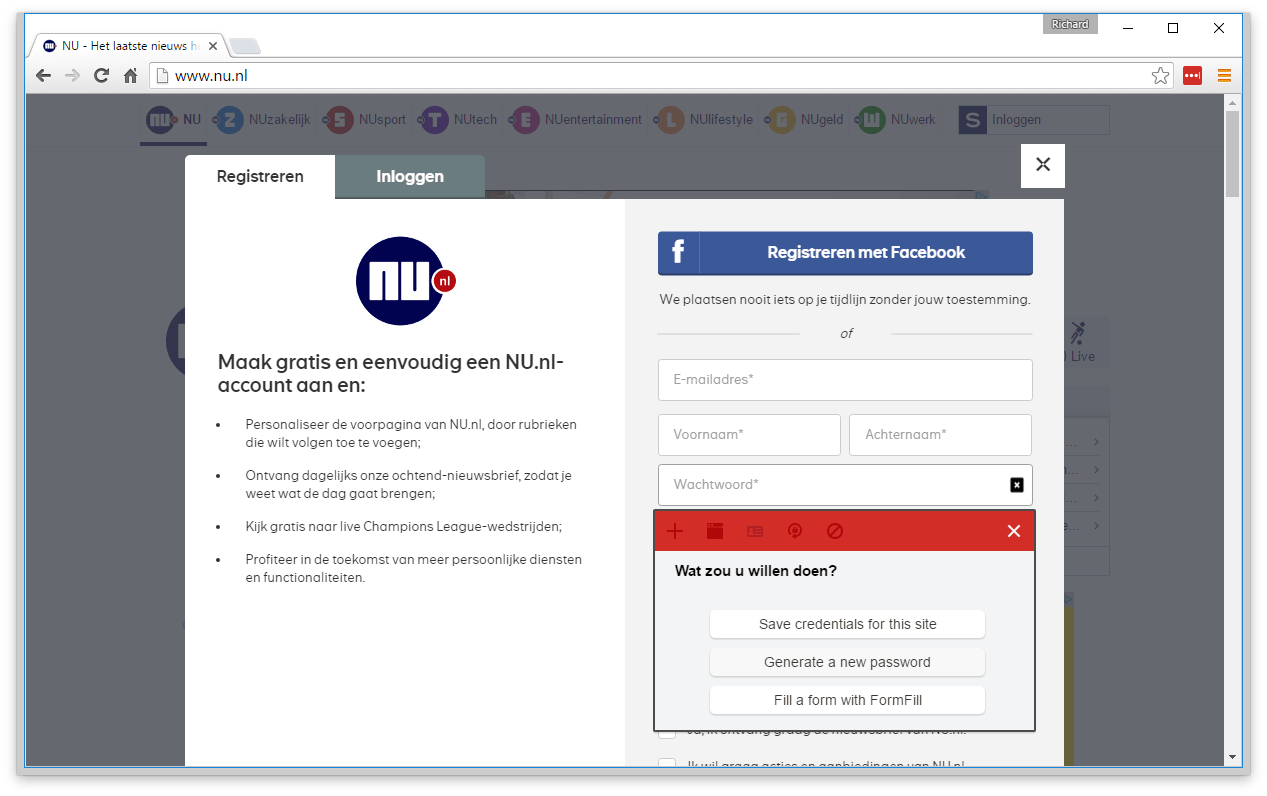The height and width of the screenshot is (796, 1267).
Task: Reload the nu.nl page
Action: [101, 76]
